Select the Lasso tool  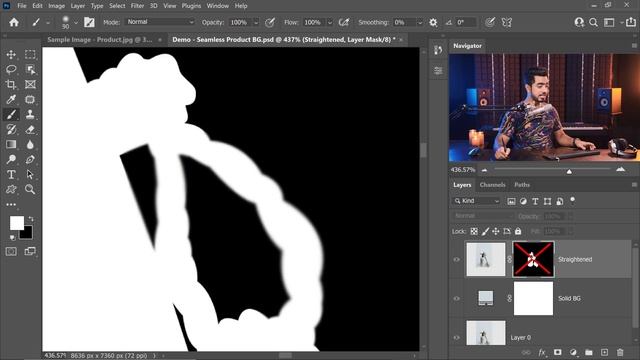point(11,69)
